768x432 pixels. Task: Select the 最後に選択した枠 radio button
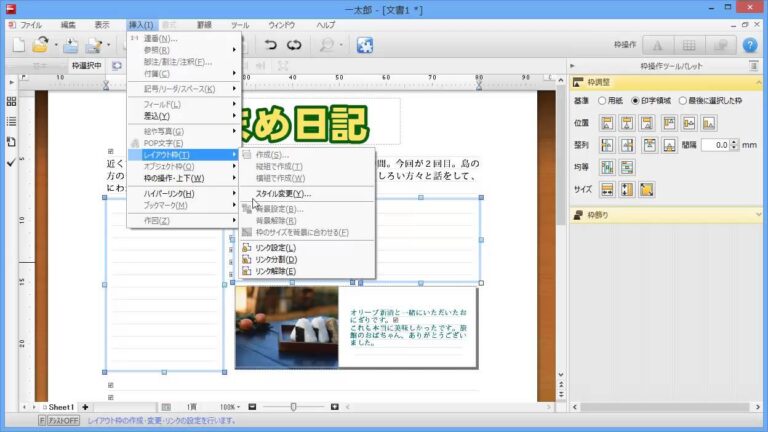click(x=682, y=100)
